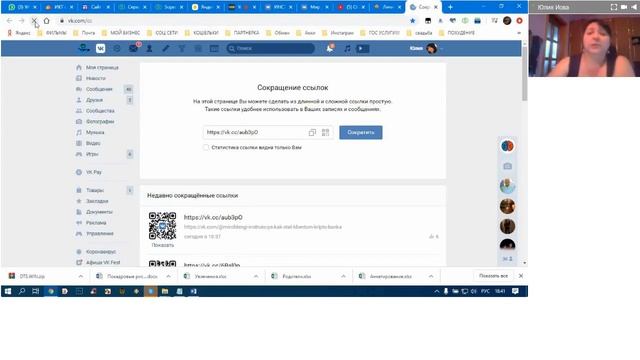Open the 'МОЙ БИЗНЕС' bookmarks folder
This screenshot has height=360, width=640.
point(121,33)
